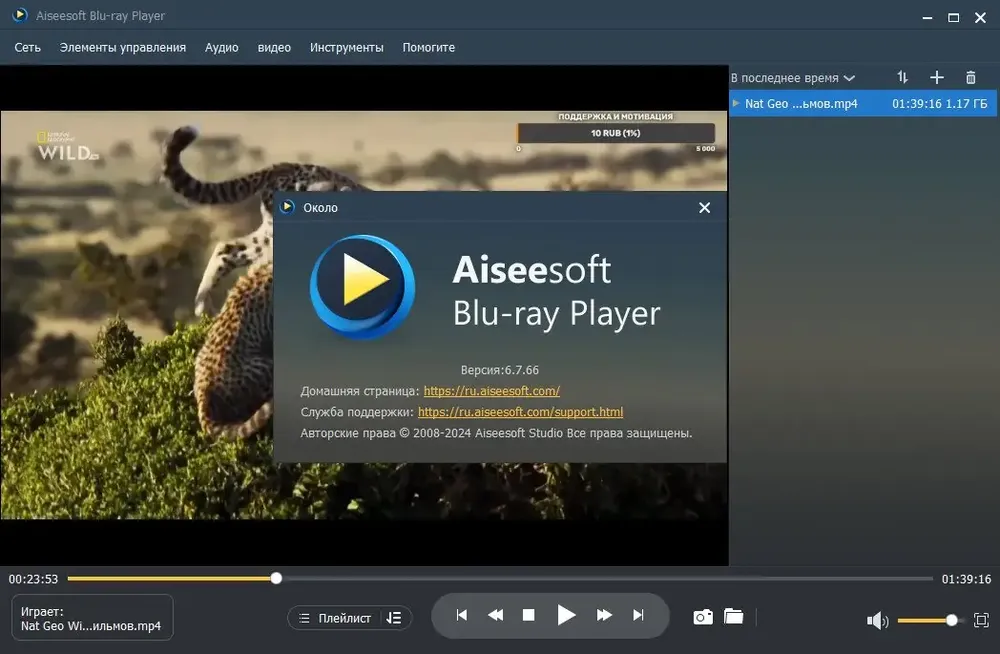Click the trash icon to clear playlist
1000x654 pixels.
tap(971, 77)
